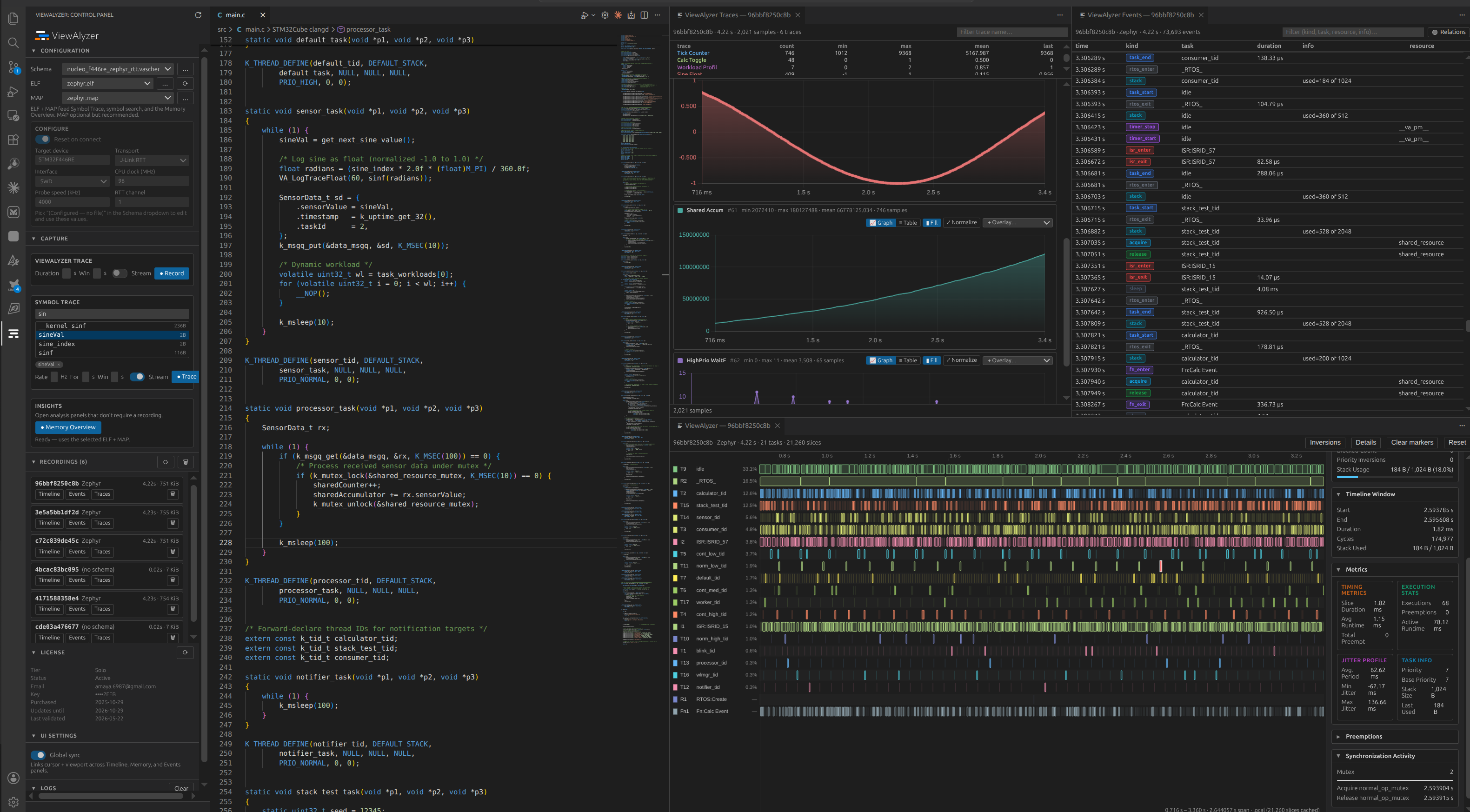The image size is (1470, 812).
Task: Focus the Filter trace name field
Action: click(x=1011, y=32)
